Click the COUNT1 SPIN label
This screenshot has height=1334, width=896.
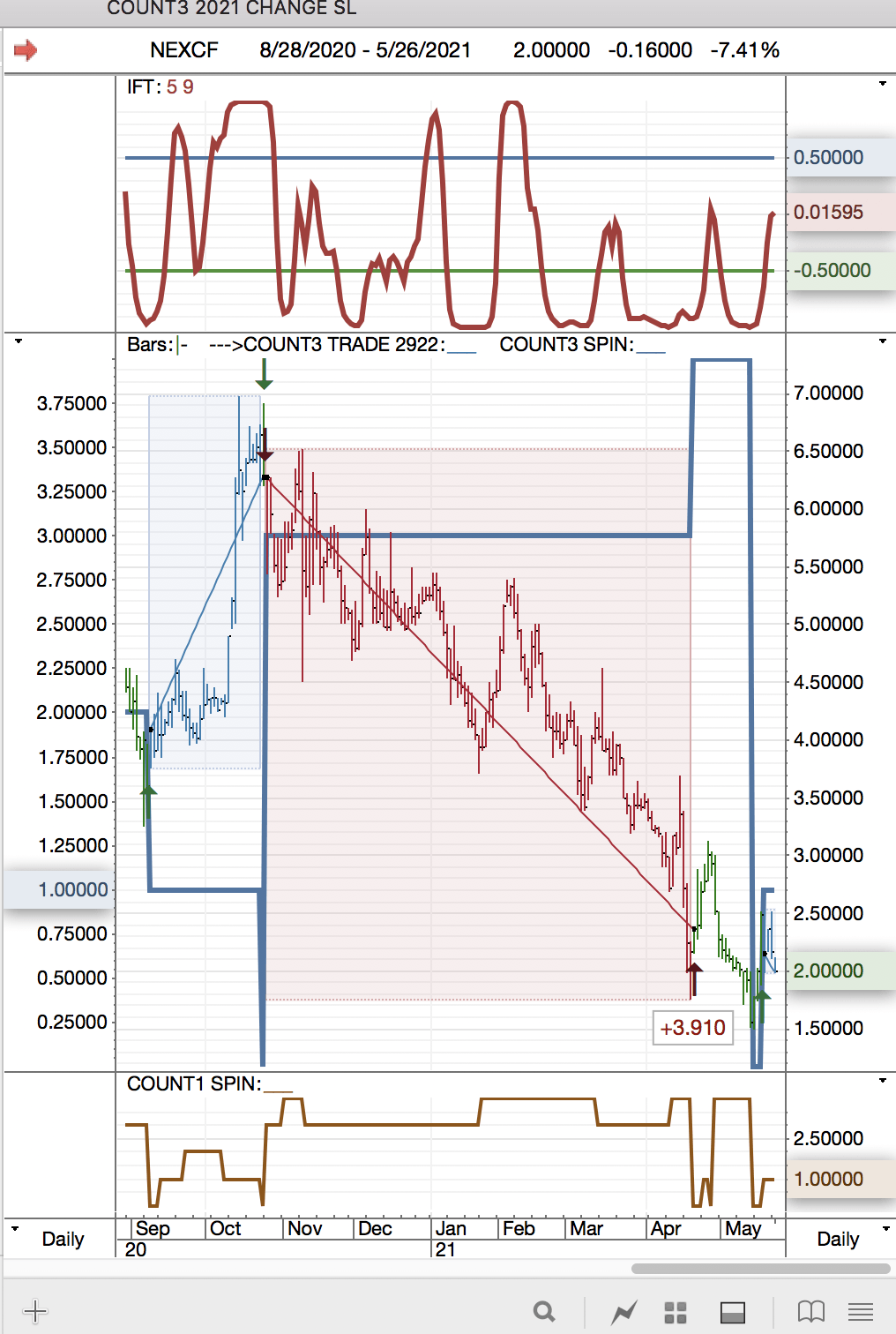point(210,1084)
